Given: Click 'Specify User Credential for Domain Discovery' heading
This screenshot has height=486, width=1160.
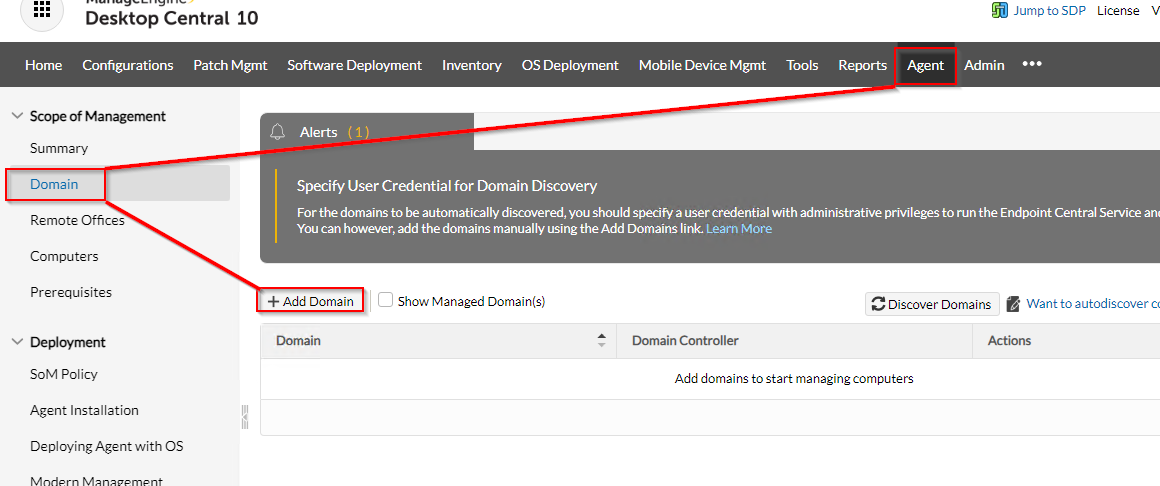Looking at the screenshot, I should click(447, 185).
